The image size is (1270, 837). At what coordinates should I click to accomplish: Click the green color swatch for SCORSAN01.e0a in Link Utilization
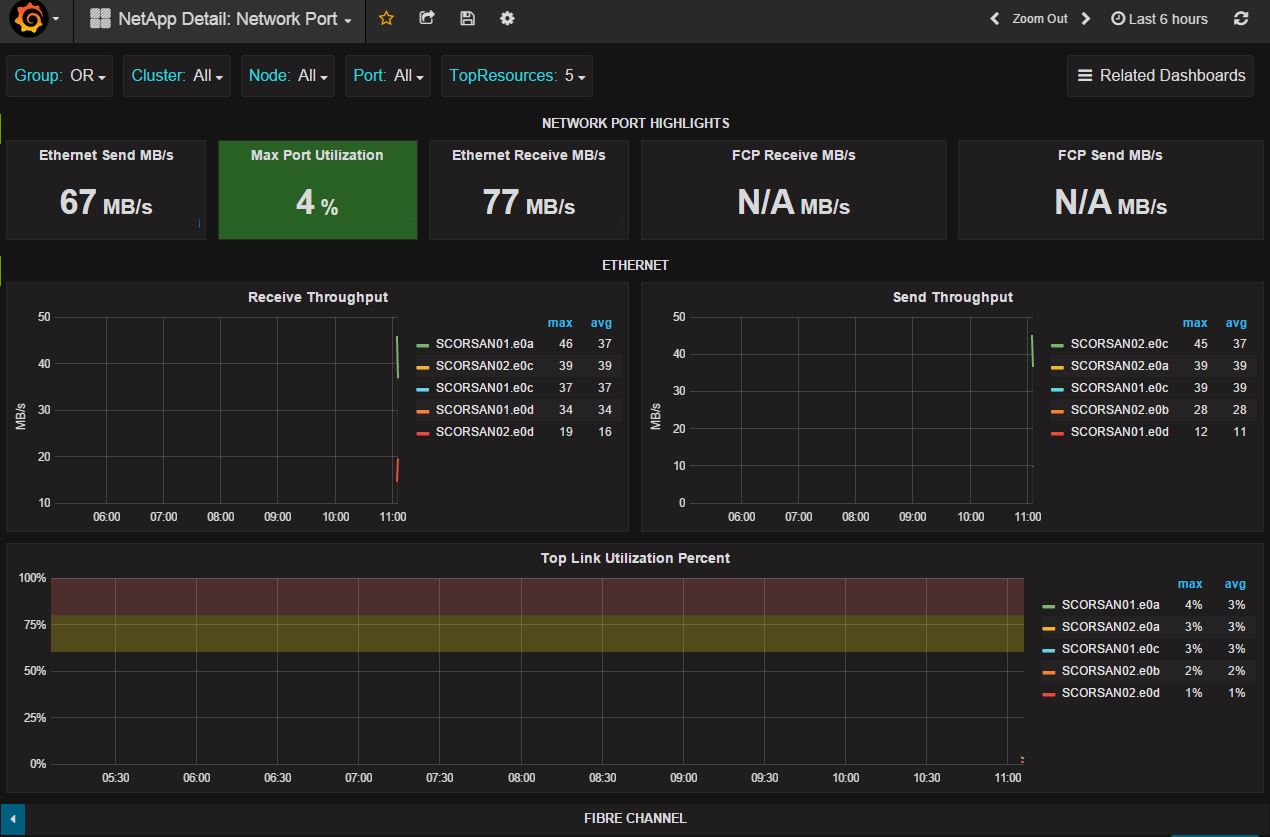[x=1049, y=606]
